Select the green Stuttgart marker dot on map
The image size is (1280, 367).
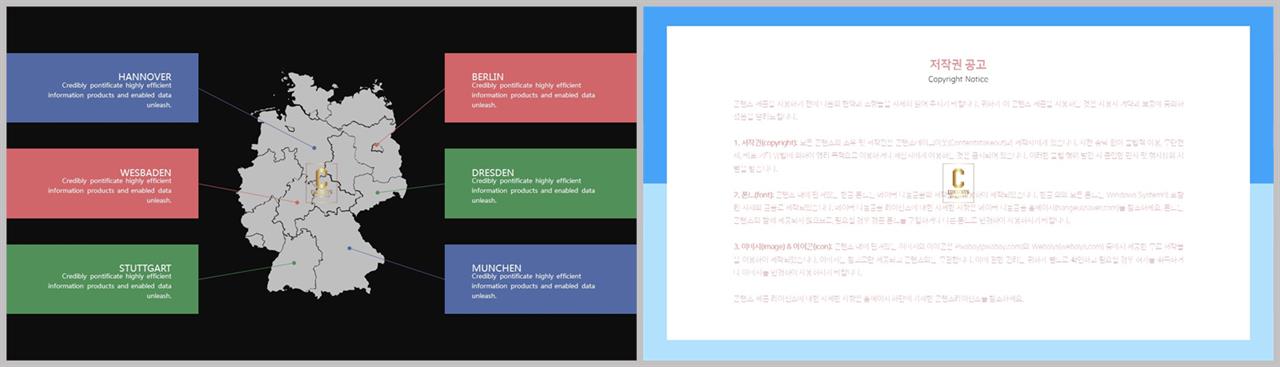[293, 263]
